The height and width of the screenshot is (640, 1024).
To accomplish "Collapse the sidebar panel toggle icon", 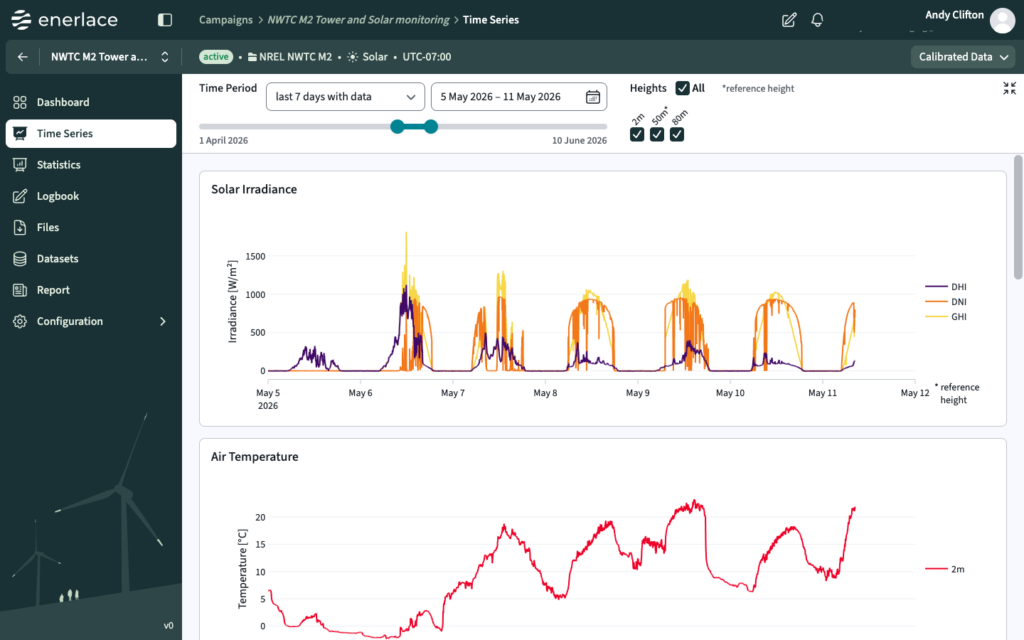I will 165,20.
